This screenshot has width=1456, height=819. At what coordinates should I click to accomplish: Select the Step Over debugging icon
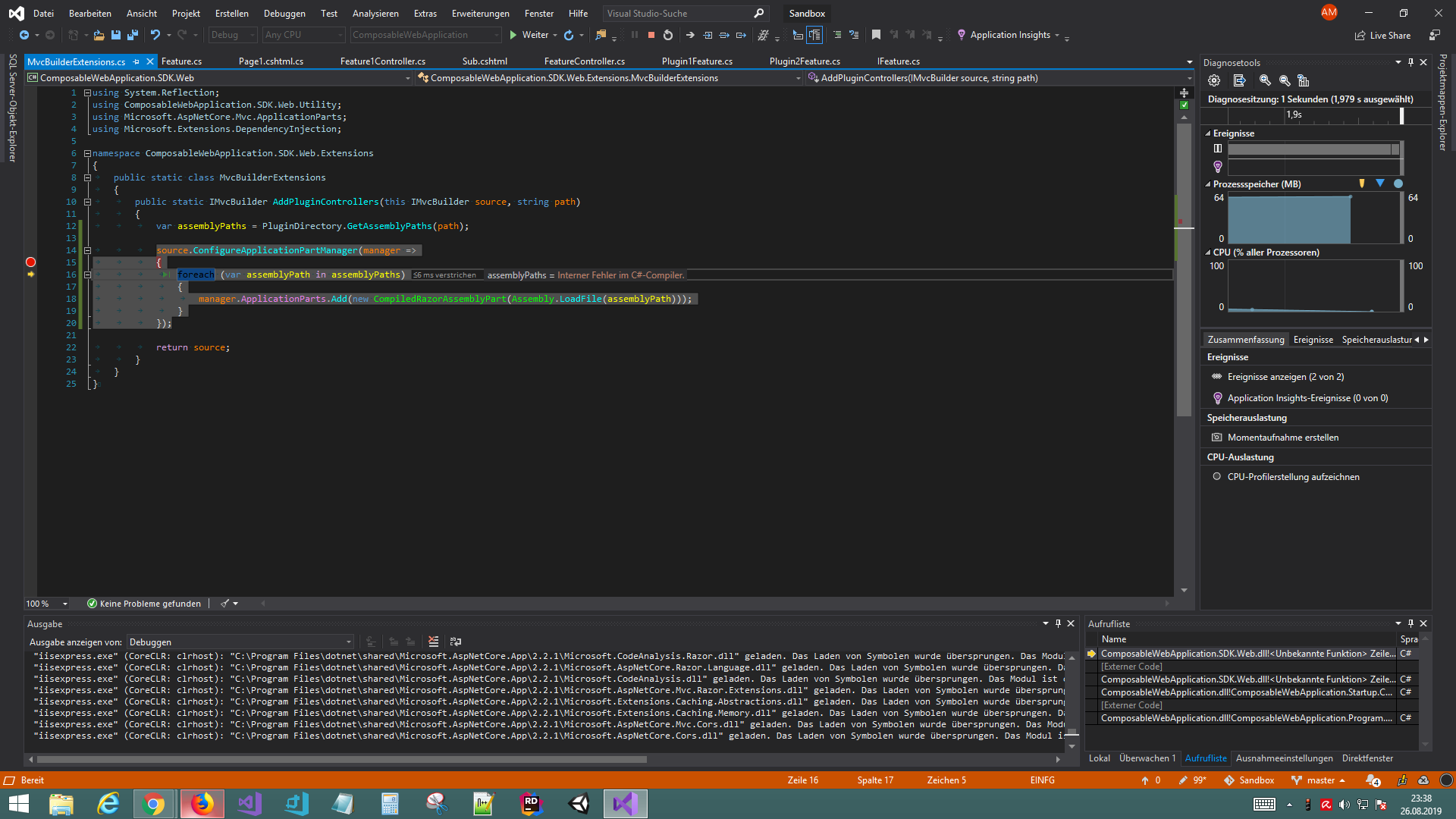tap(724, 35)
